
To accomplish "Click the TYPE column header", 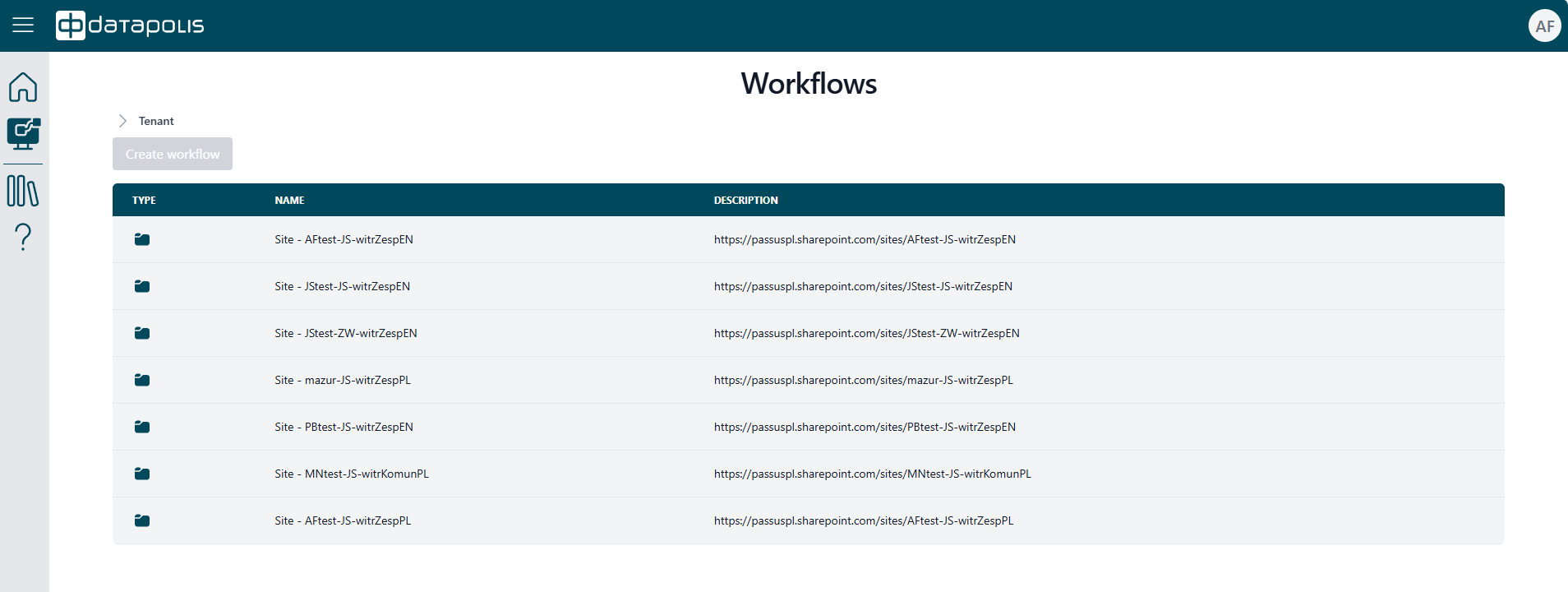I will [x=144, y=200].
